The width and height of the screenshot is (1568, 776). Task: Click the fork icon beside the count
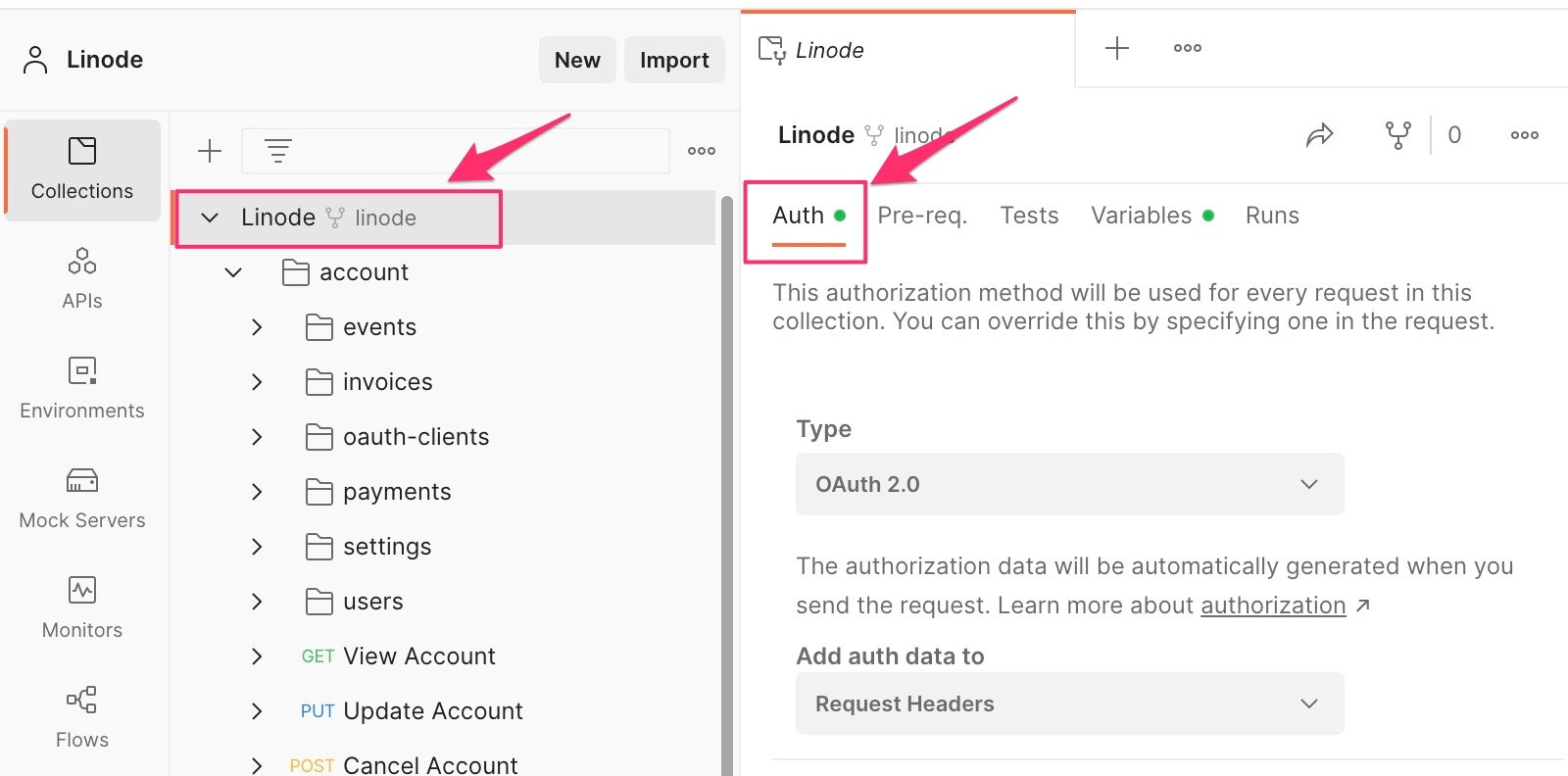coord(1398,135)
